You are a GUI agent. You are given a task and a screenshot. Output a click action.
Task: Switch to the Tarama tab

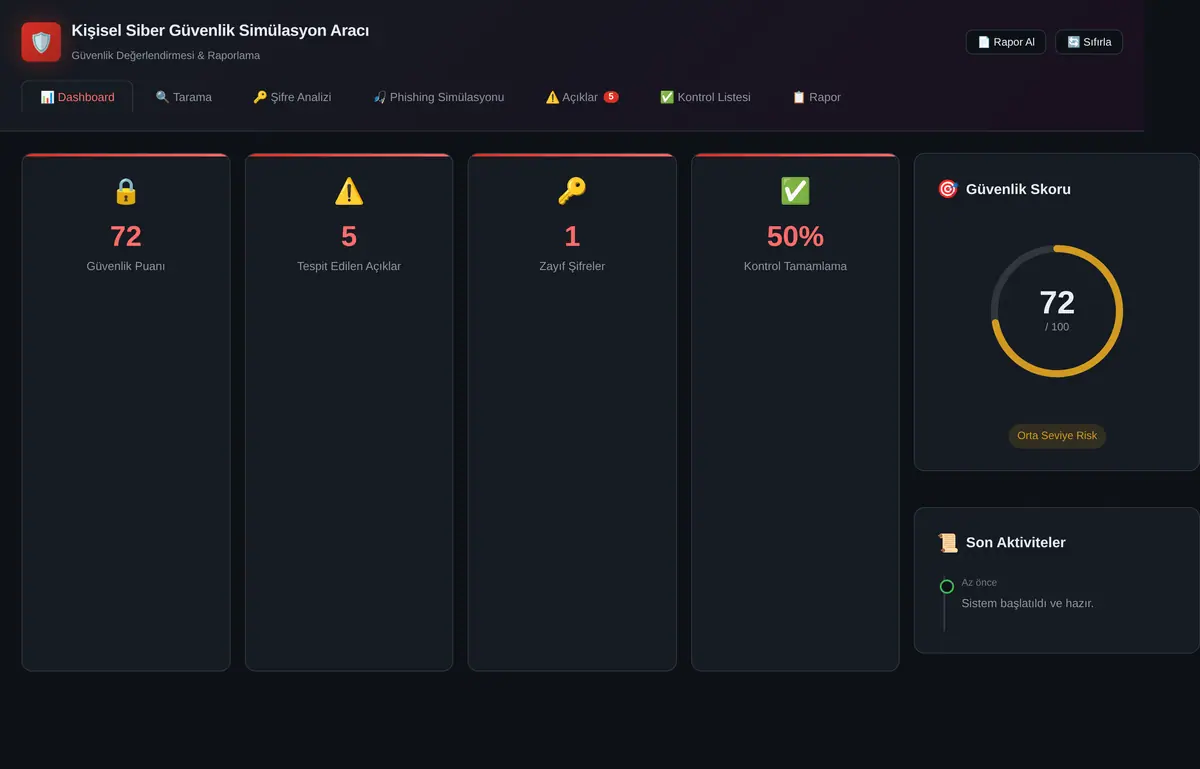(x=183, y=97)
